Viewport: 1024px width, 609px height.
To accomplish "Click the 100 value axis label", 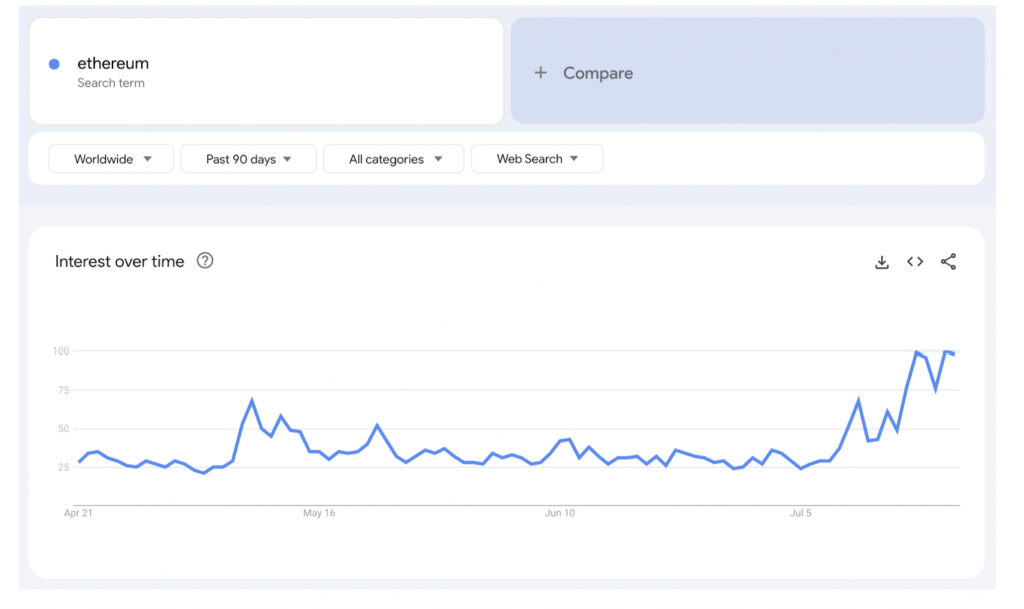I will point(60,351).
